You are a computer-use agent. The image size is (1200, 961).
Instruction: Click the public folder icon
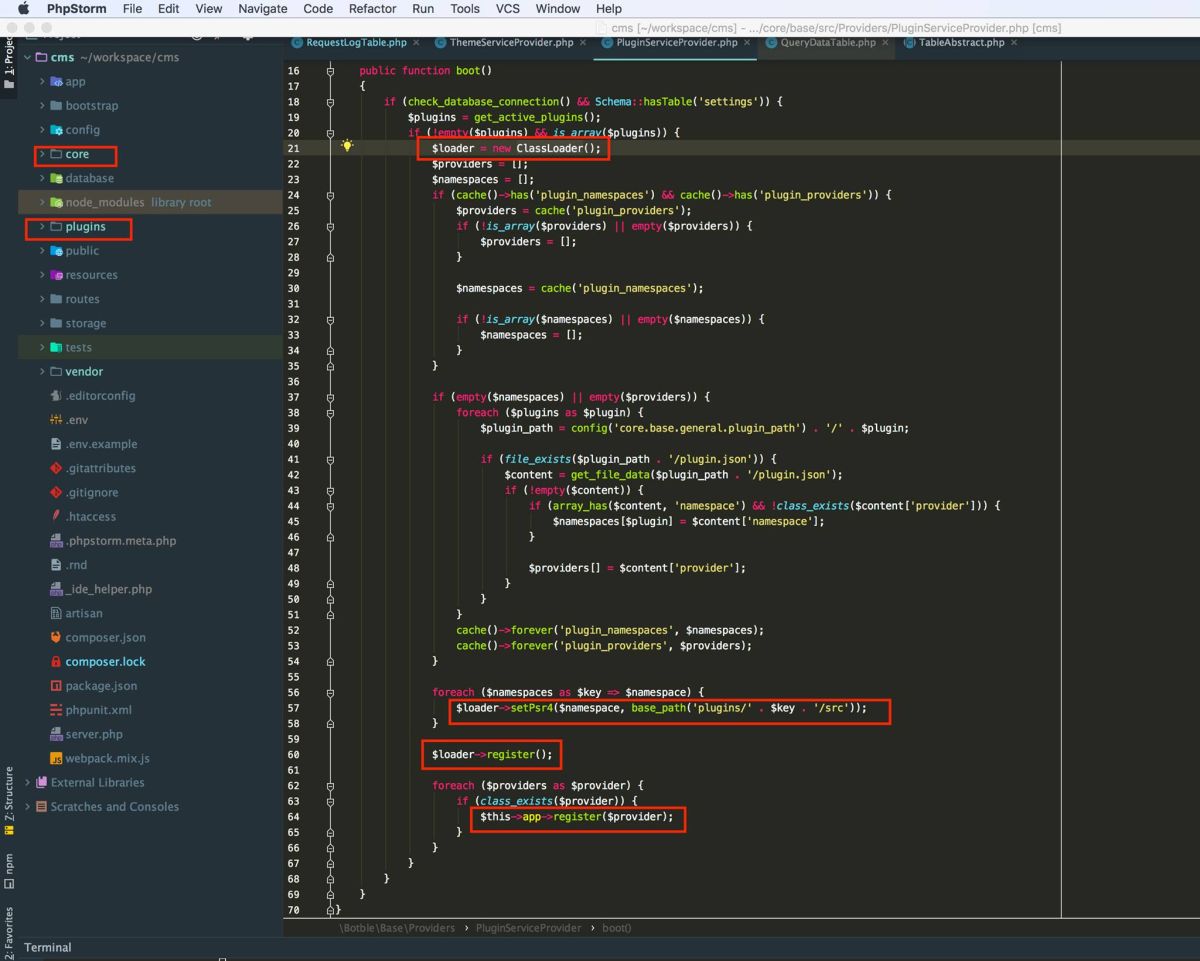click(x=56, y=251)
